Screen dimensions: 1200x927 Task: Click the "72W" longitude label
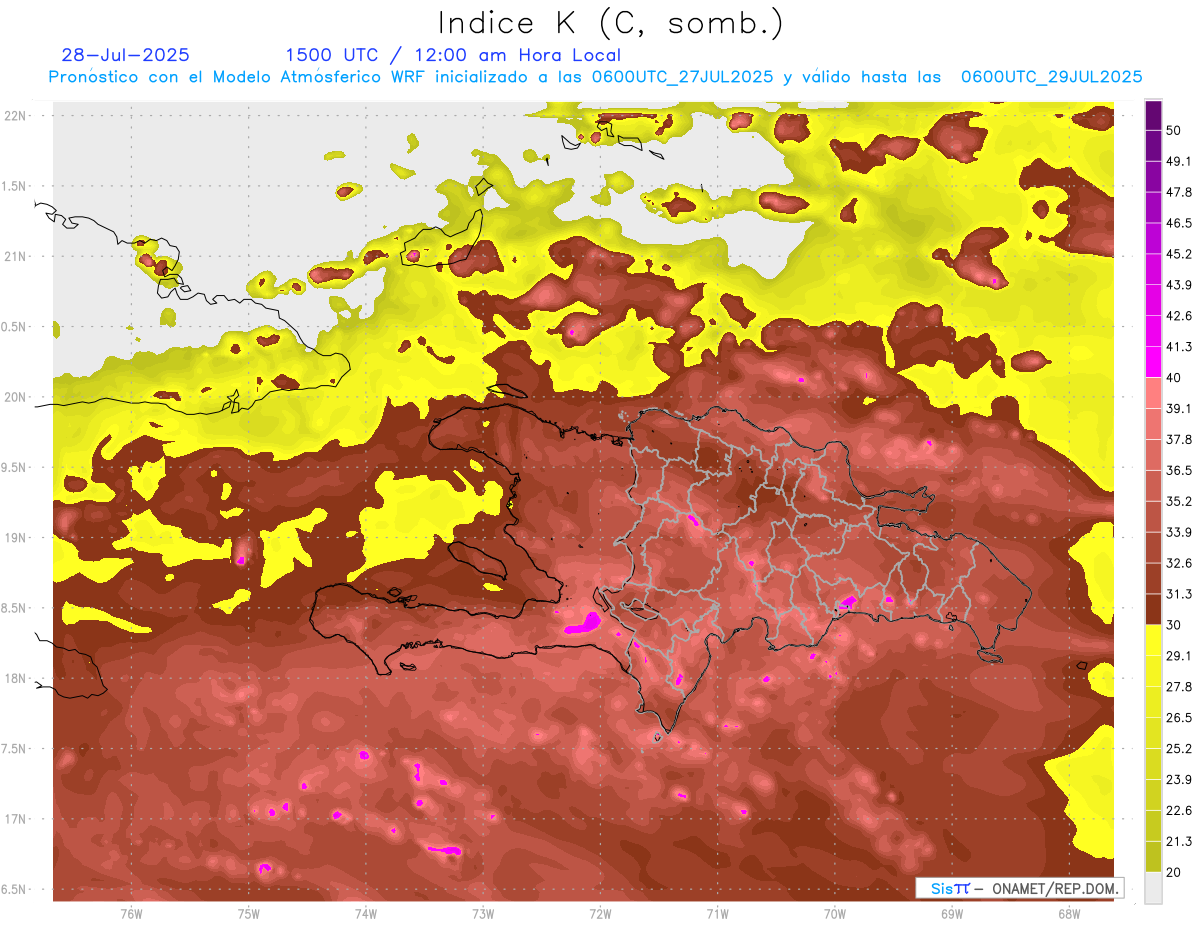tap(600, 914)
